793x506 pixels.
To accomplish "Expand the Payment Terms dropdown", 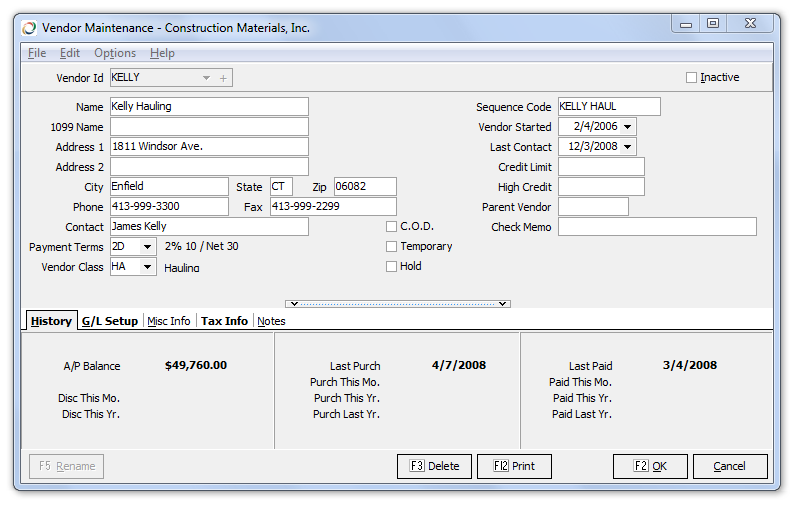I will 148,247.
